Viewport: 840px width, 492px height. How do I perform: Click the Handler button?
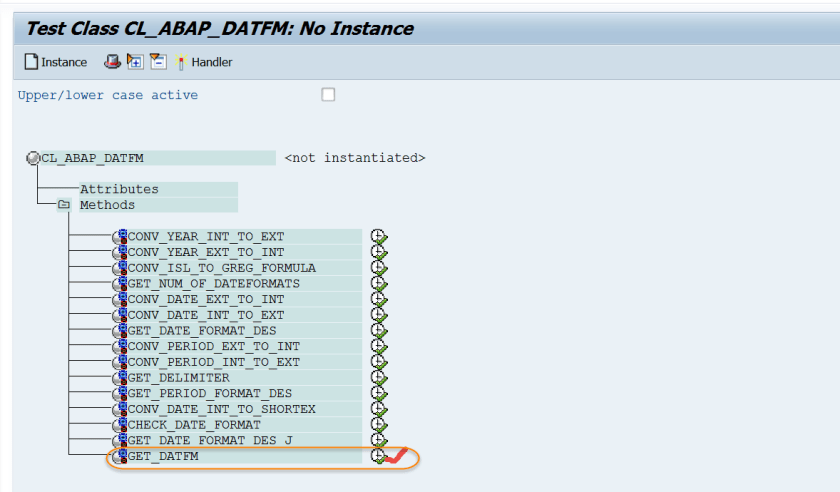(x=204, y=62)
